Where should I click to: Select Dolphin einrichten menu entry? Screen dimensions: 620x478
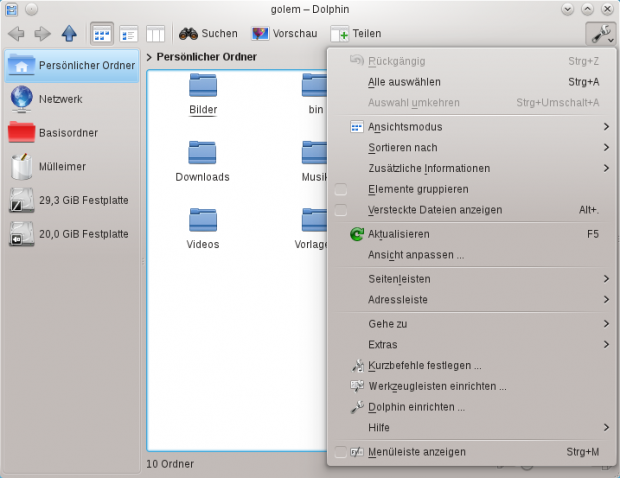point(416,408)
